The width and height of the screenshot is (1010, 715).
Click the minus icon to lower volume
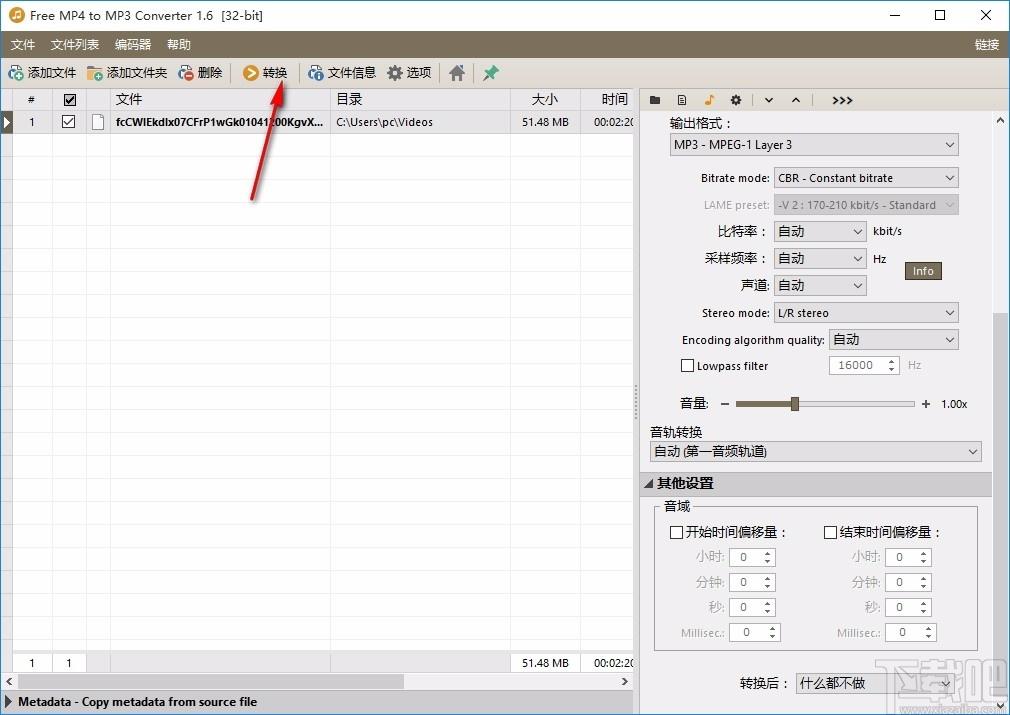[x=725, y=404]
